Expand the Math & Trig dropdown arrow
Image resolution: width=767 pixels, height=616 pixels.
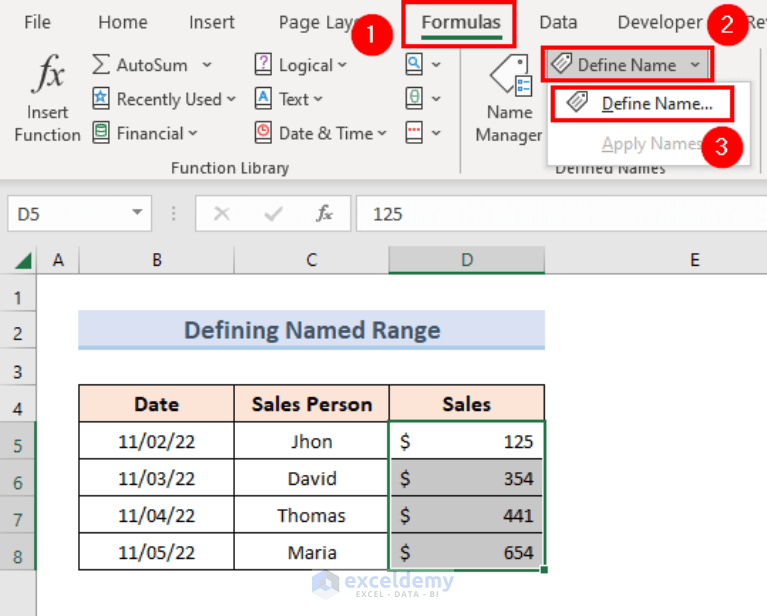(436, 99)
